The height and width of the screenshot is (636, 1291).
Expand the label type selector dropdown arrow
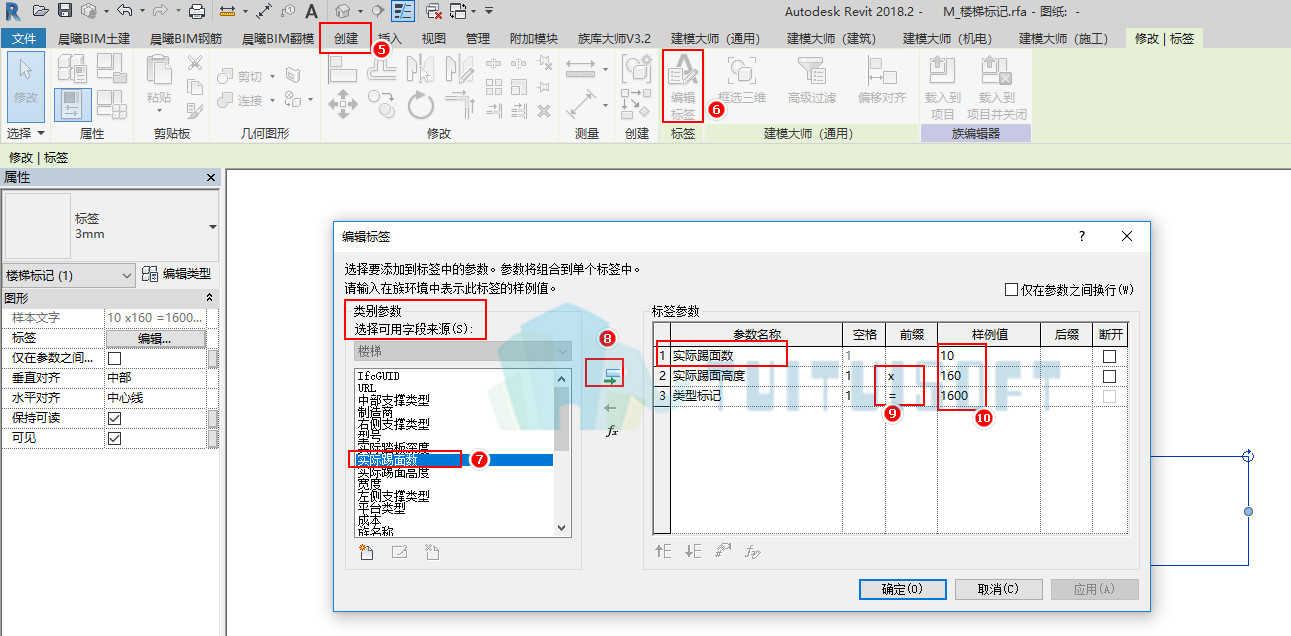213,227
